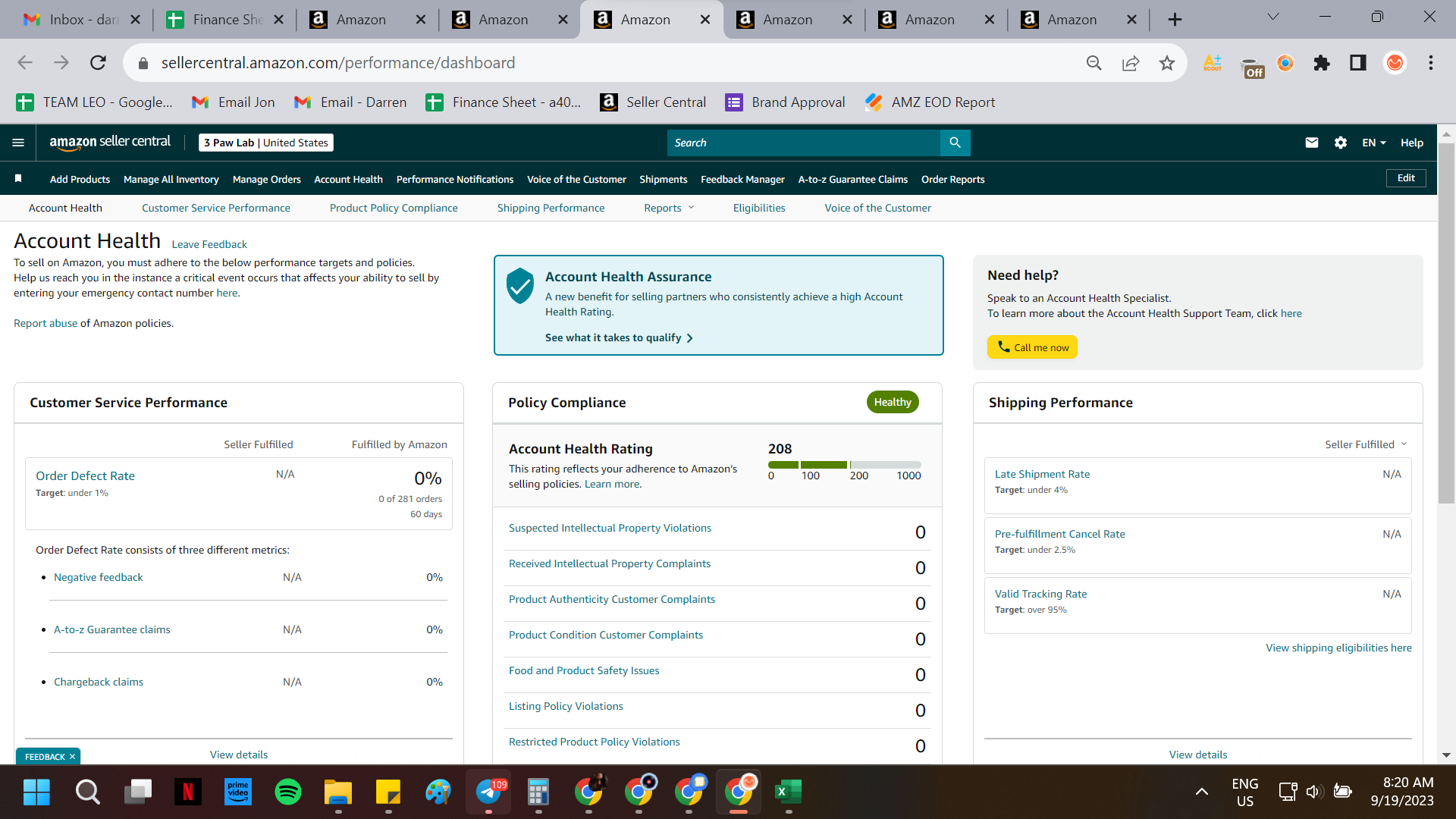Close the FEEDBACK tab with X

pos(73,757)
